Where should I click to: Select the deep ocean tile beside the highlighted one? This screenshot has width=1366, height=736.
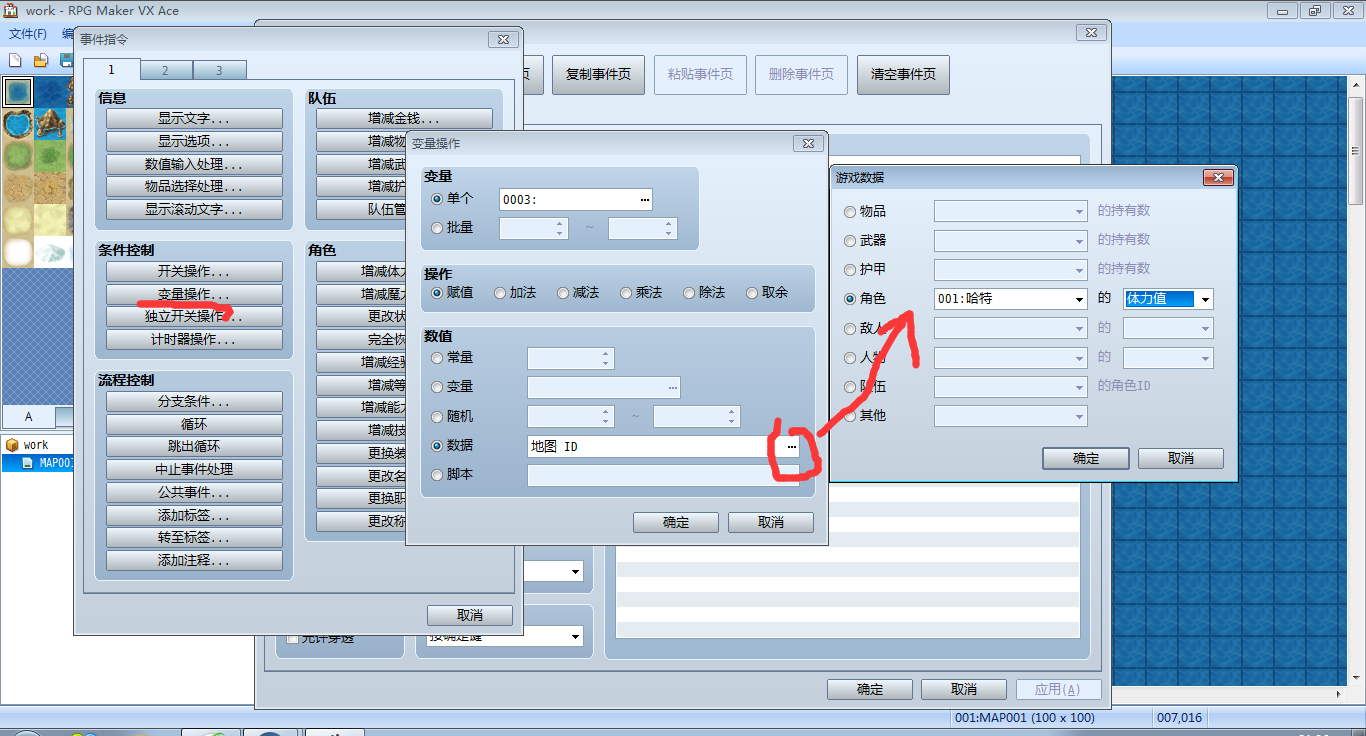click(49, 92)
